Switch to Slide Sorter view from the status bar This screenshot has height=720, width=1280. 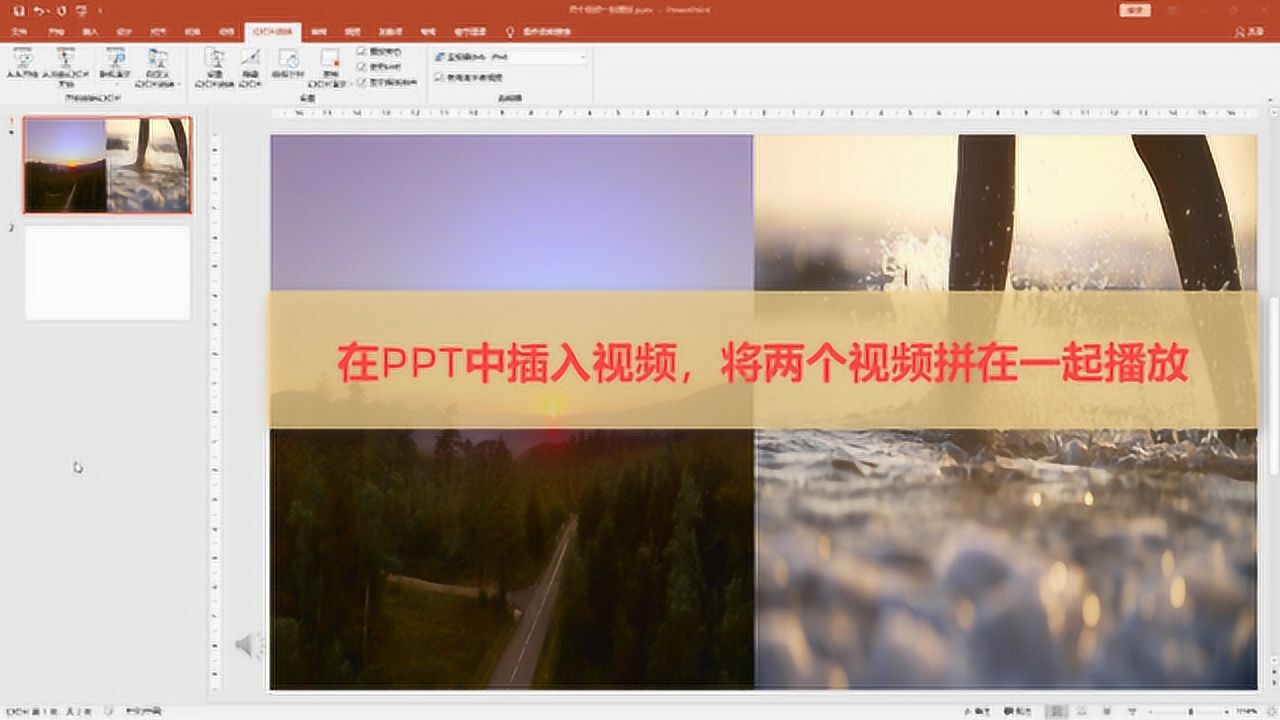[1084, 711]
